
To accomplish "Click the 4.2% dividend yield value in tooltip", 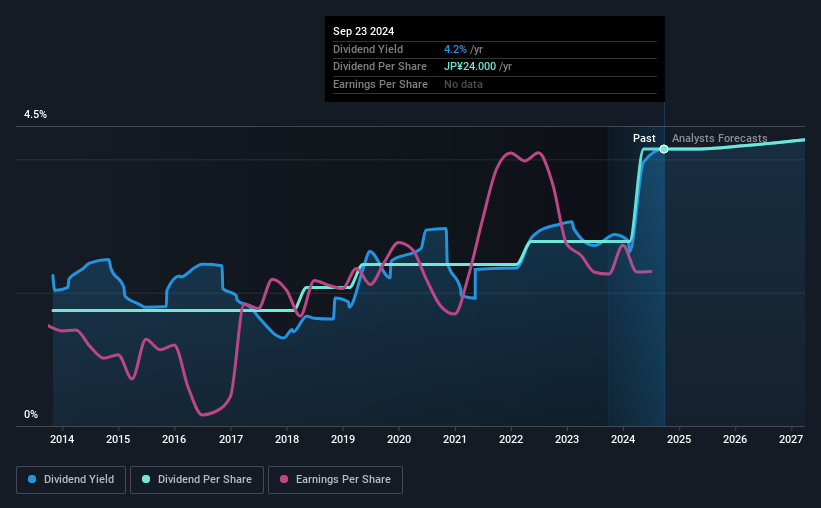I will (x=455, y=49).
